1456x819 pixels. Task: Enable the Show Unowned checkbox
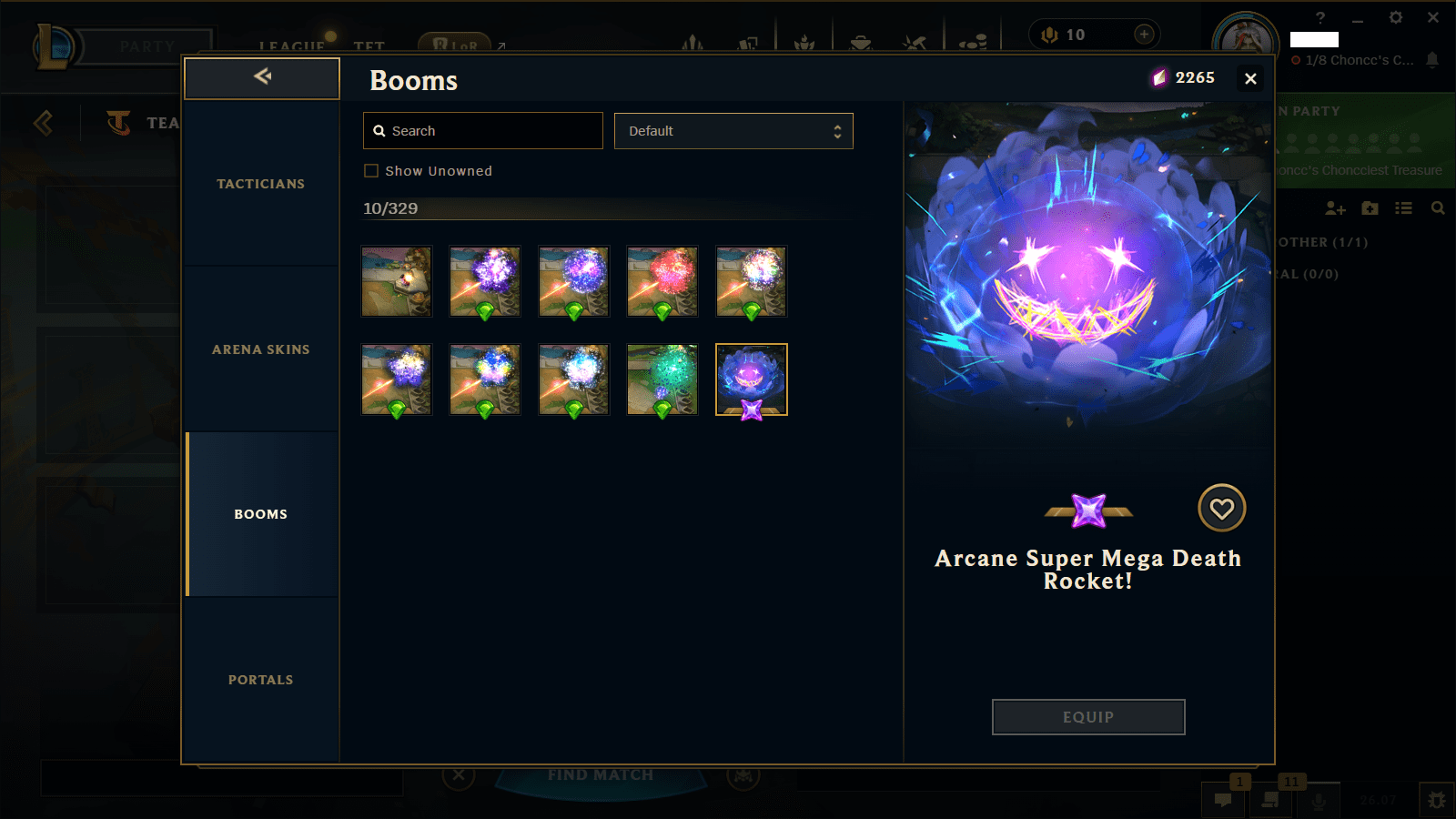371,171
